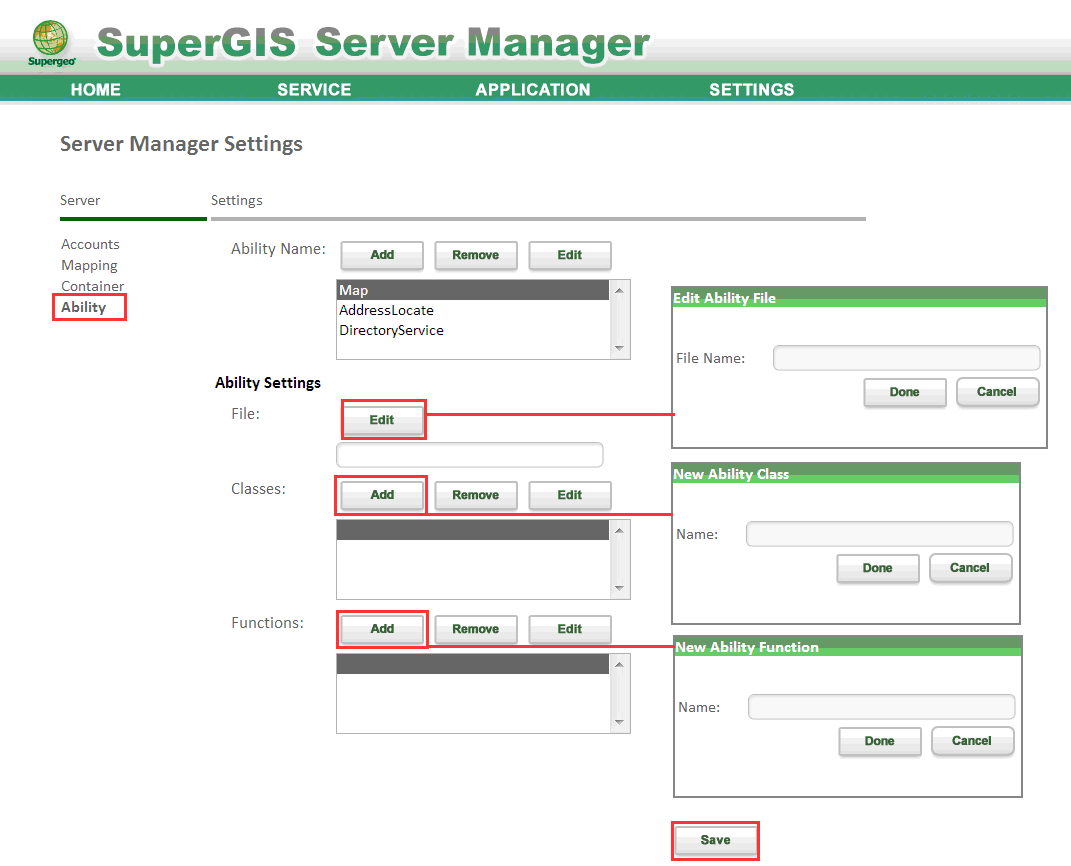This screenshot has width=1071, height=866.
Task: Click Name field in New Ability Class
Action: coord(880,534)
